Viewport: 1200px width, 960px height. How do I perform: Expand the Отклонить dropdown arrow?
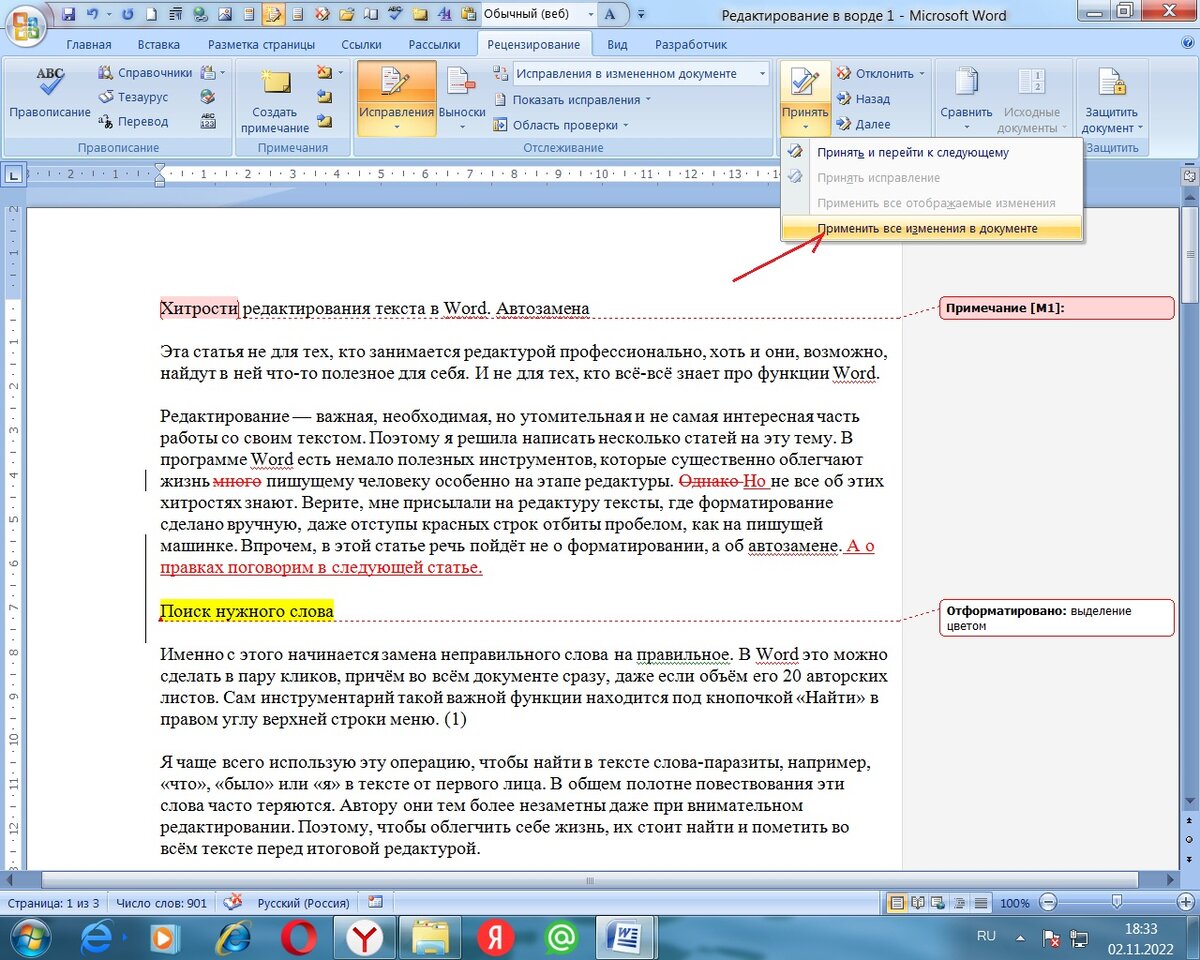[x=921, y=74]
